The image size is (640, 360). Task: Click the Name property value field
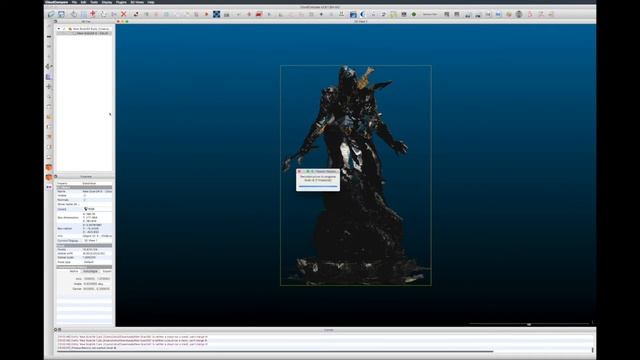pos(97,191)
